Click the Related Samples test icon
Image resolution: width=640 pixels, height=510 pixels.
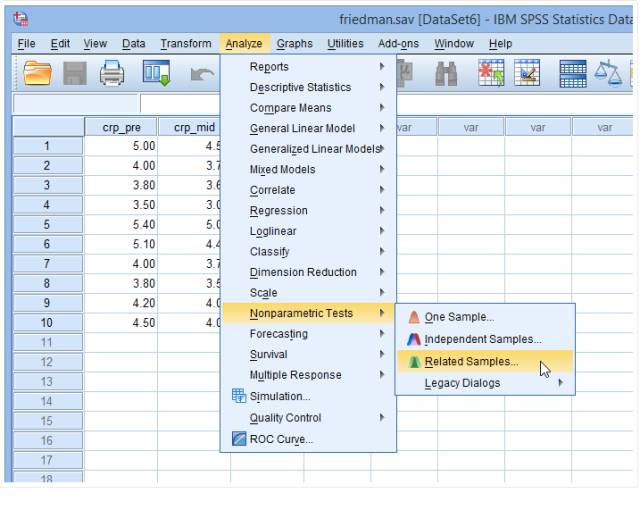(x=414, y=361)
